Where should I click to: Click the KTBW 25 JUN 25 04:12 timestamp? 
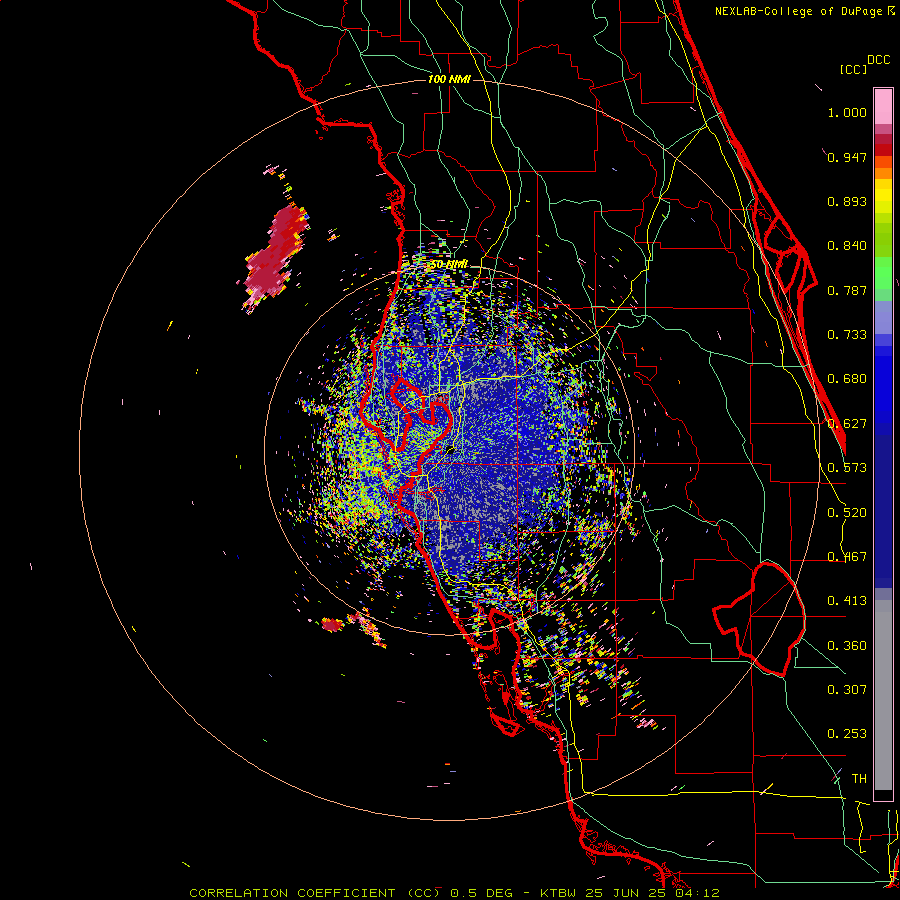point(630,893)
